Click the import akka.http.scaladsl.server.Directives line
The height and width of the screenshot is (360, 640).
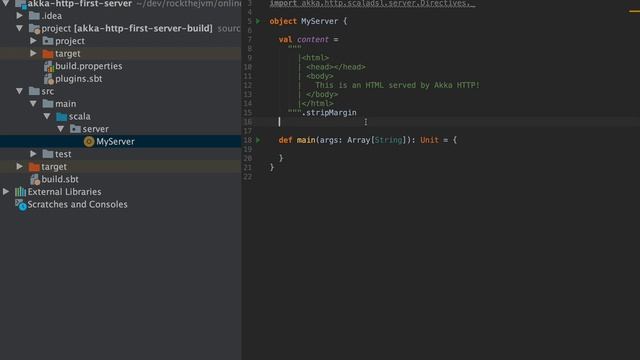tap(372, 3)
